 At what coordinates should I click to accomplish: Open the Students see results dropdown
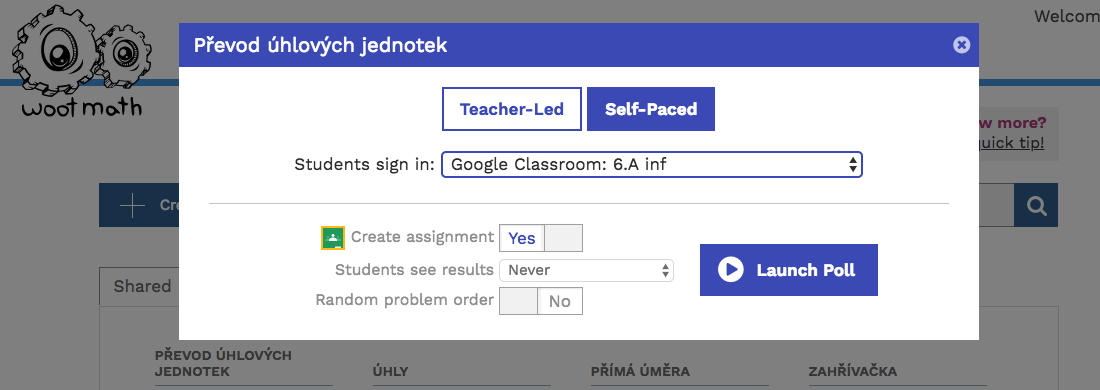pos(586,270)
